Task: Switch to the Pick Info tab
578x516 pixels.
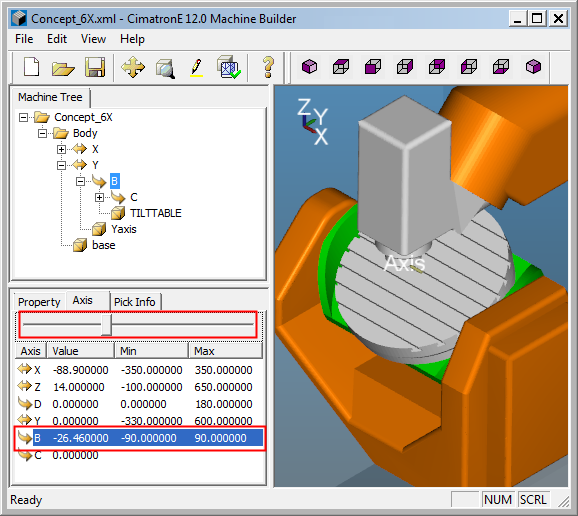Action: 135,302
